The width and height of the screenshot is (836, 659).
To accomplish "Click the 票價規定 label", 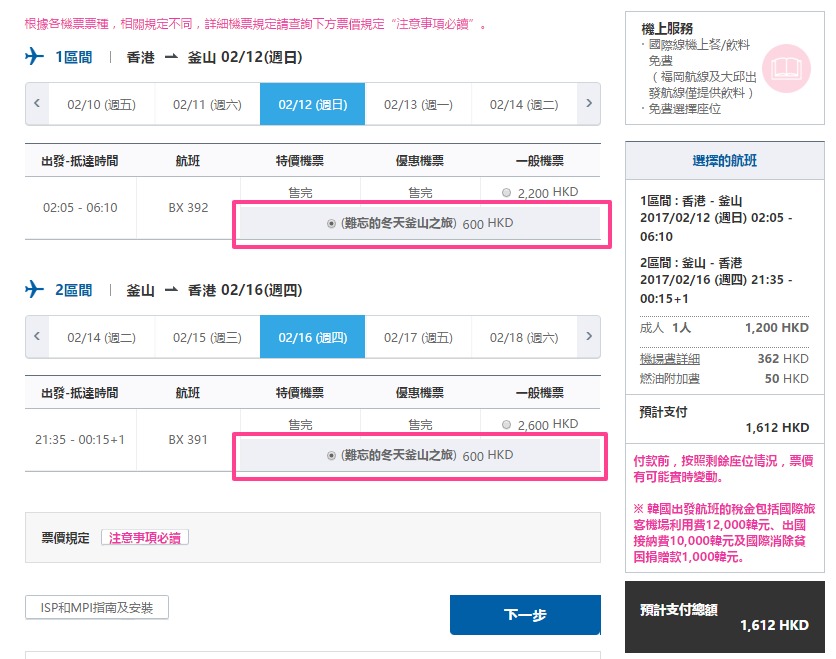I will point(66,537).
